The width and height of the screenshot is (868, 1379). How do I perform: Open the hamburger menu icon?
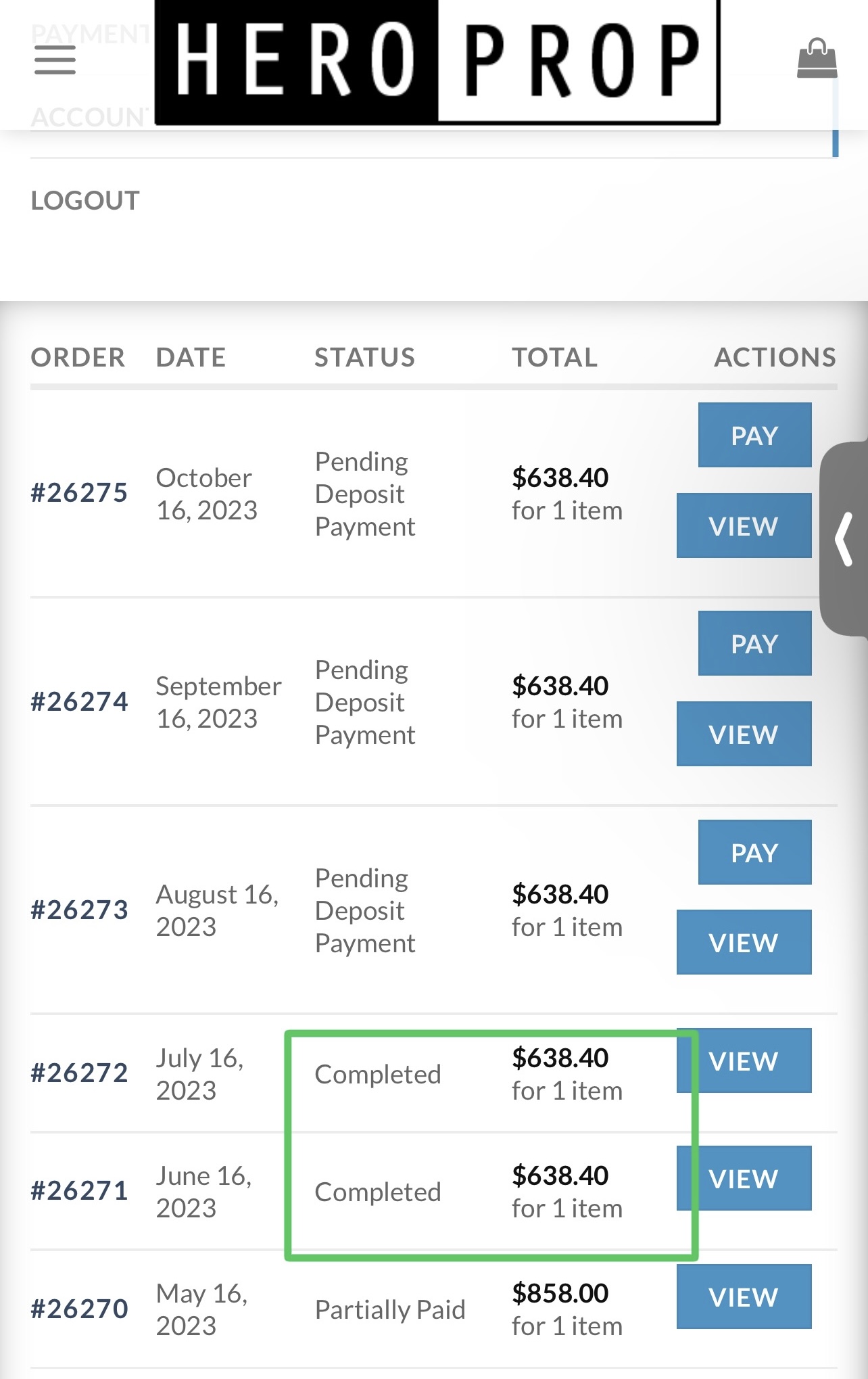pos(55,60)
